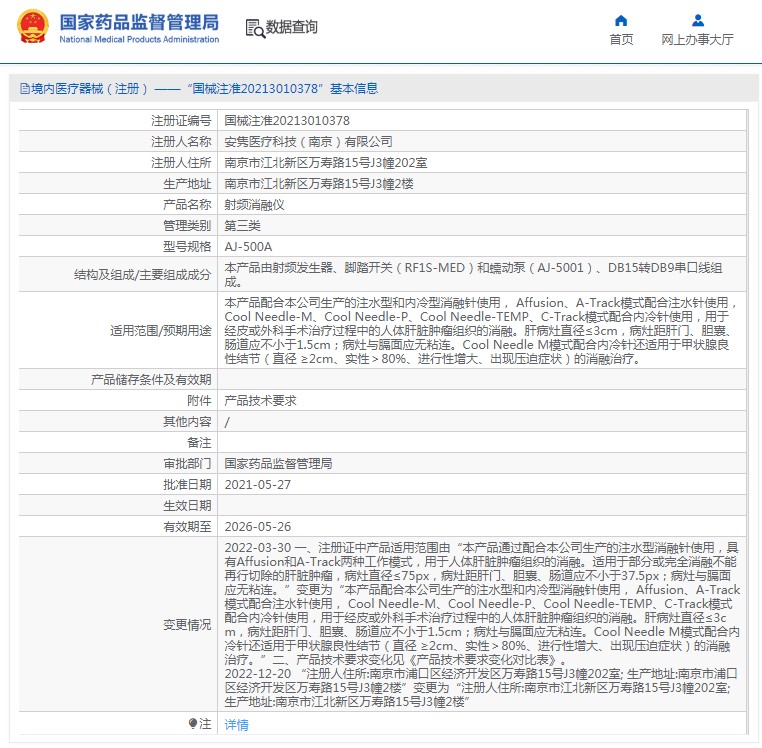Click the 有效期至 label
The height and width of the screenshot is (748, 762).
[x=187, y=526]
